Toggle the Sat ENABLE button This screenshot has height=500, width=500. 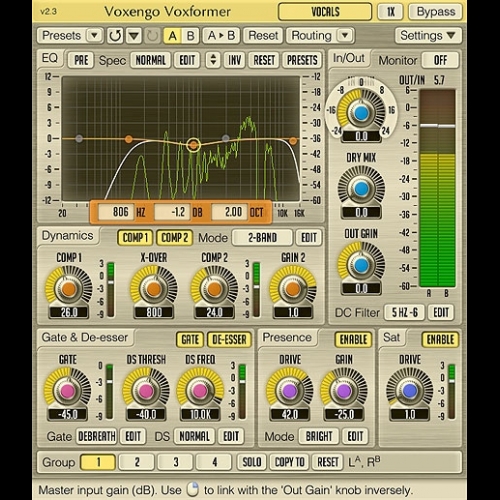440,340
